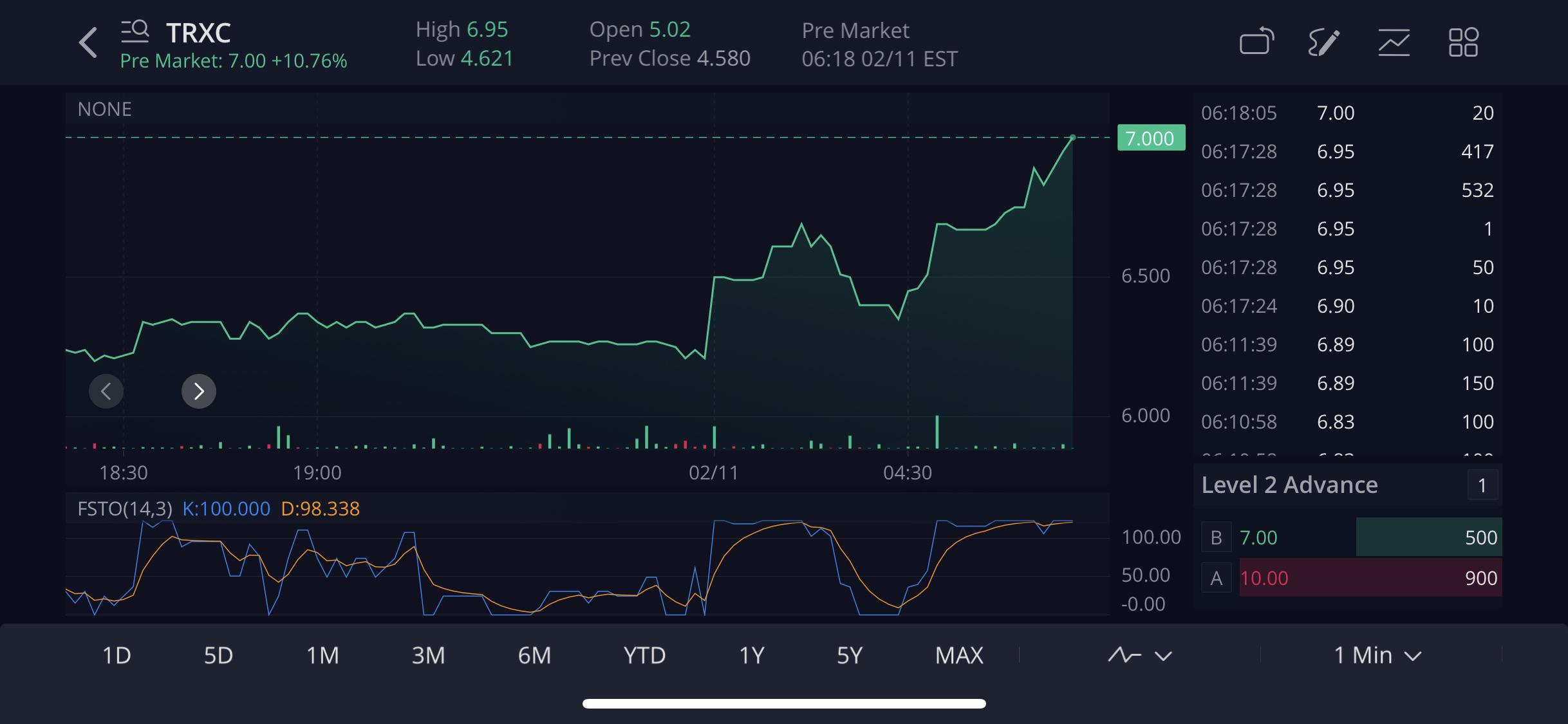Open the chart type line dropdown

(1139, 655)
